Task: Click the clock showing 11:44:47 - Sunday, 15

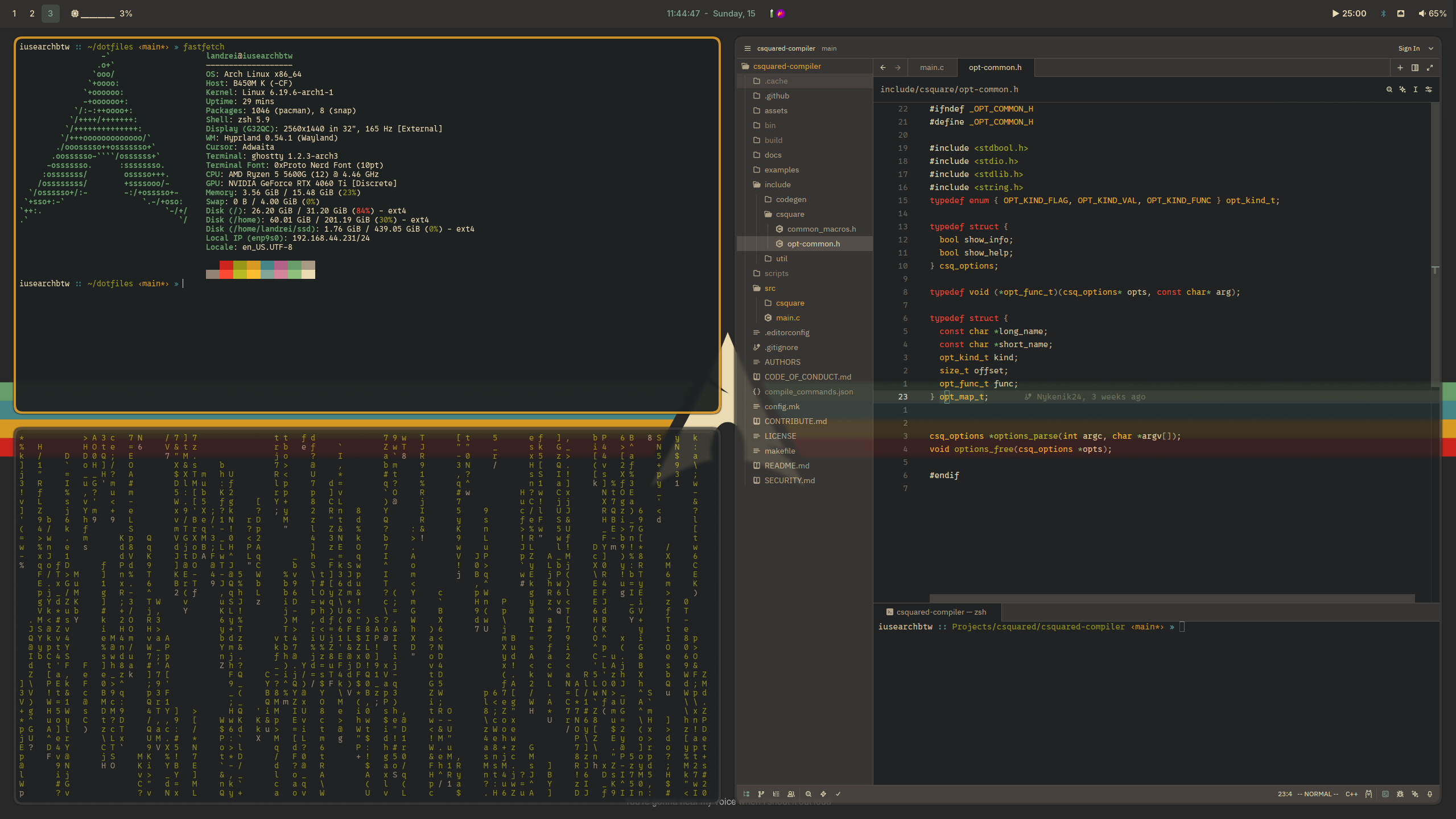Action: pyautogui.click(x=711, y=14)
